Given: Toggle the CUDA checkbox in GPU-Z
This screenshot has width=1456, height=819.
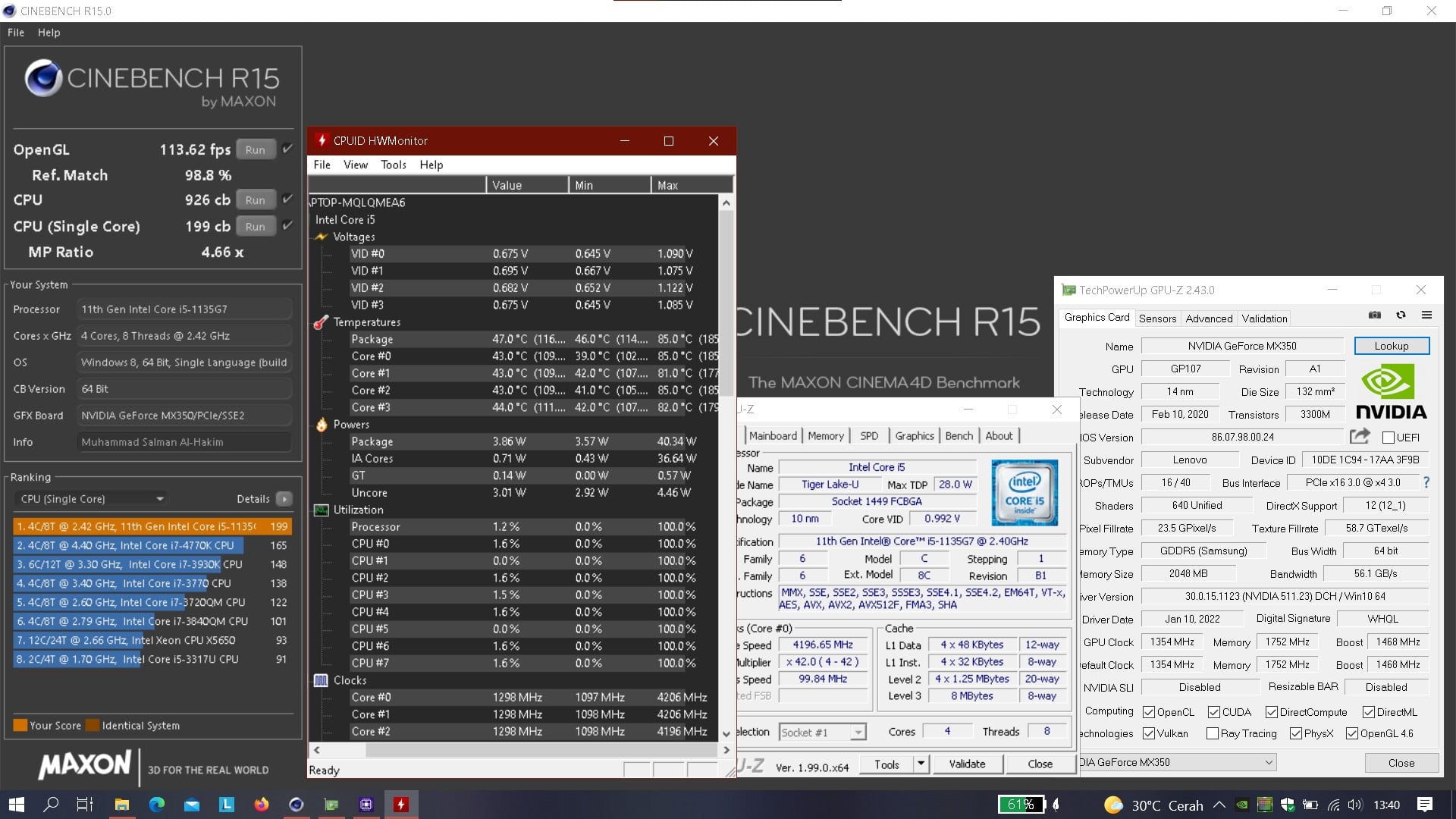Looking at the screenshot, I should click(1214, 712).
